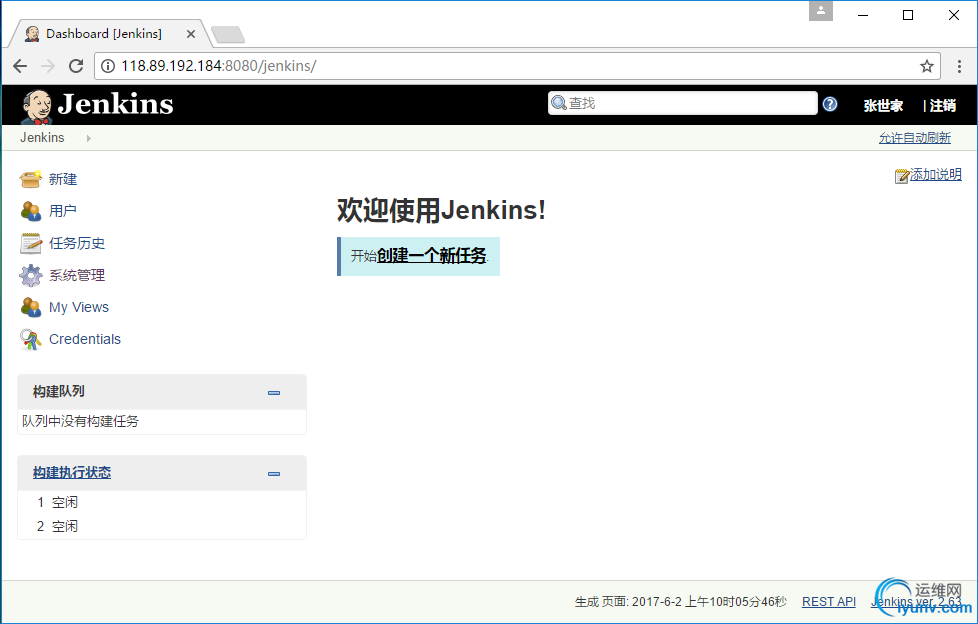Viewport: 978px width, 624px height.
Task: Open the REST API documentation link
Action: click(828, 601)
